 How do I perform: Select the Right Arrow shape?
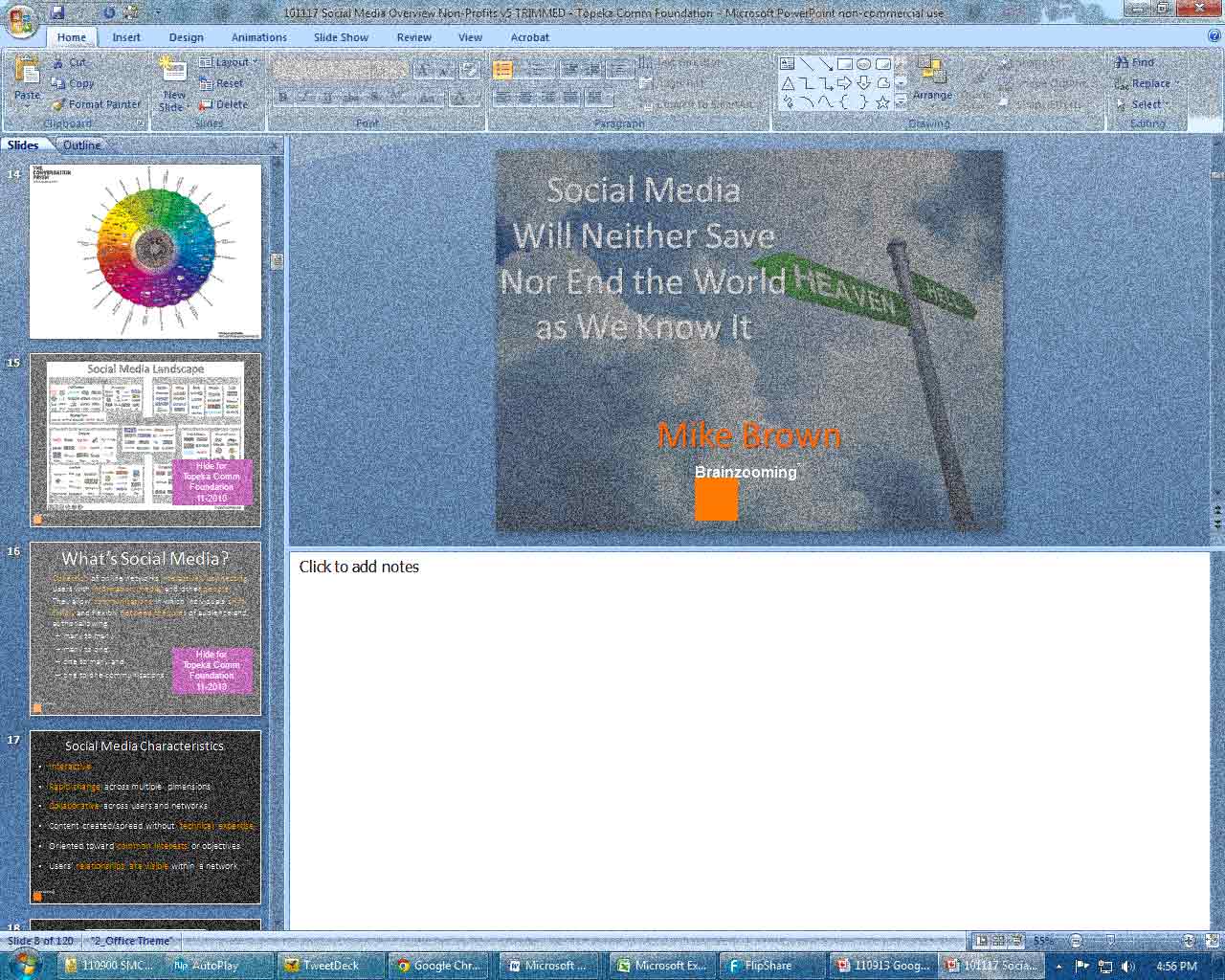pos(844,83)
